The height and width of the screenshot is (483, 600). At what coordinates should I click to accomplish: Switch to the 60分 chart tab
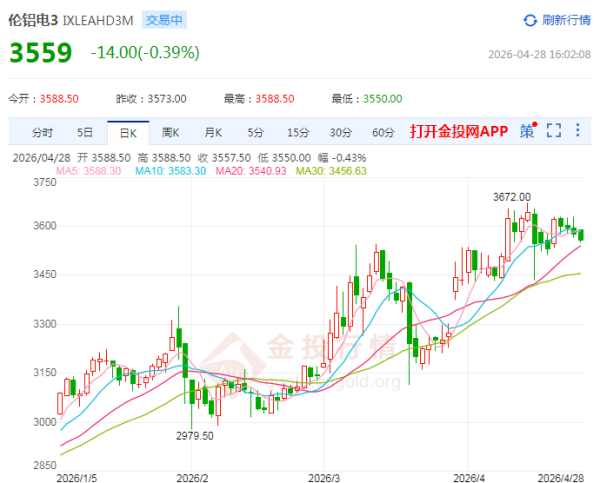point(383,133)
